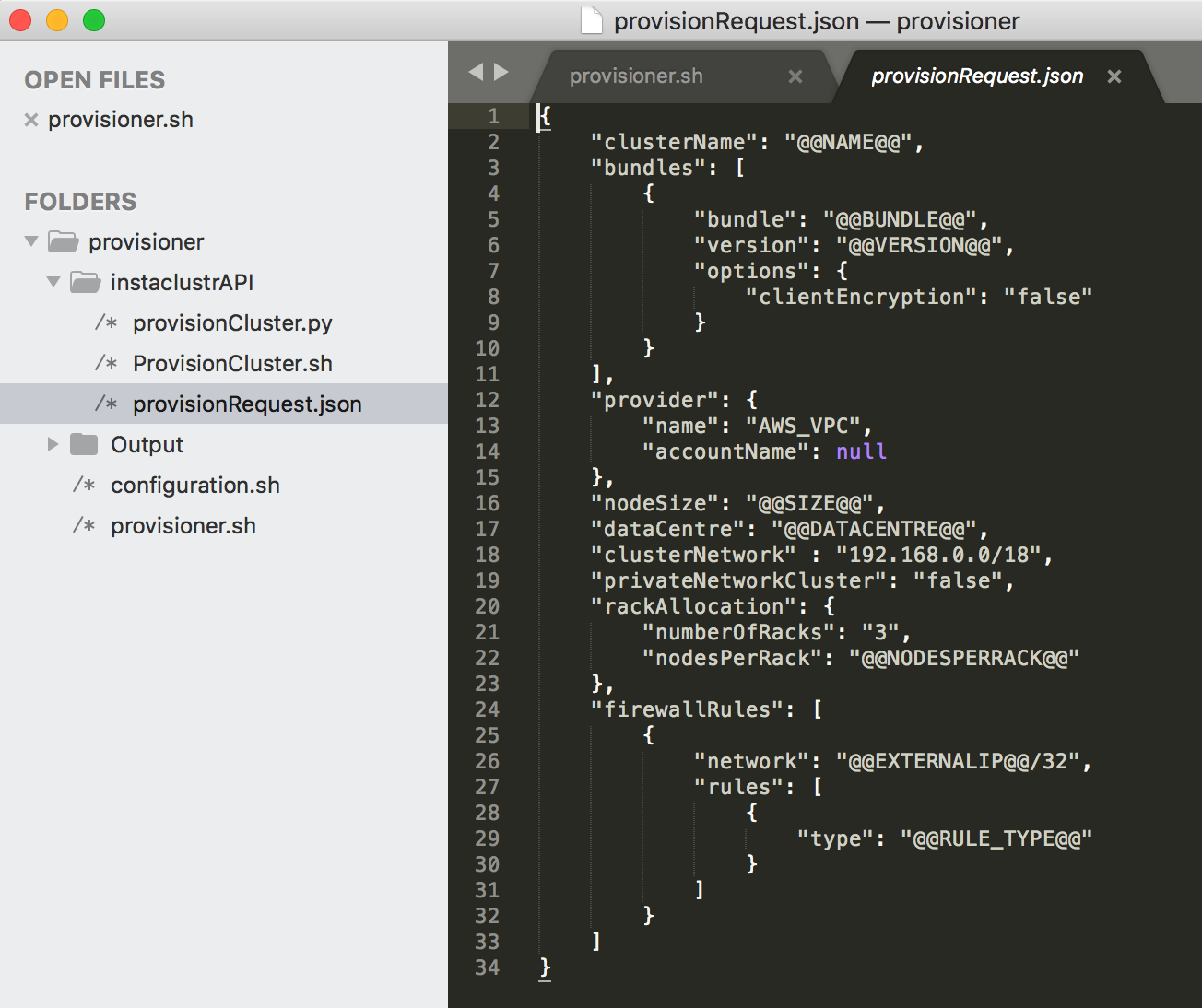Click line number 34 in gutter
The width and height of the screenshot is (1202, 1008).
click(487, 967)
